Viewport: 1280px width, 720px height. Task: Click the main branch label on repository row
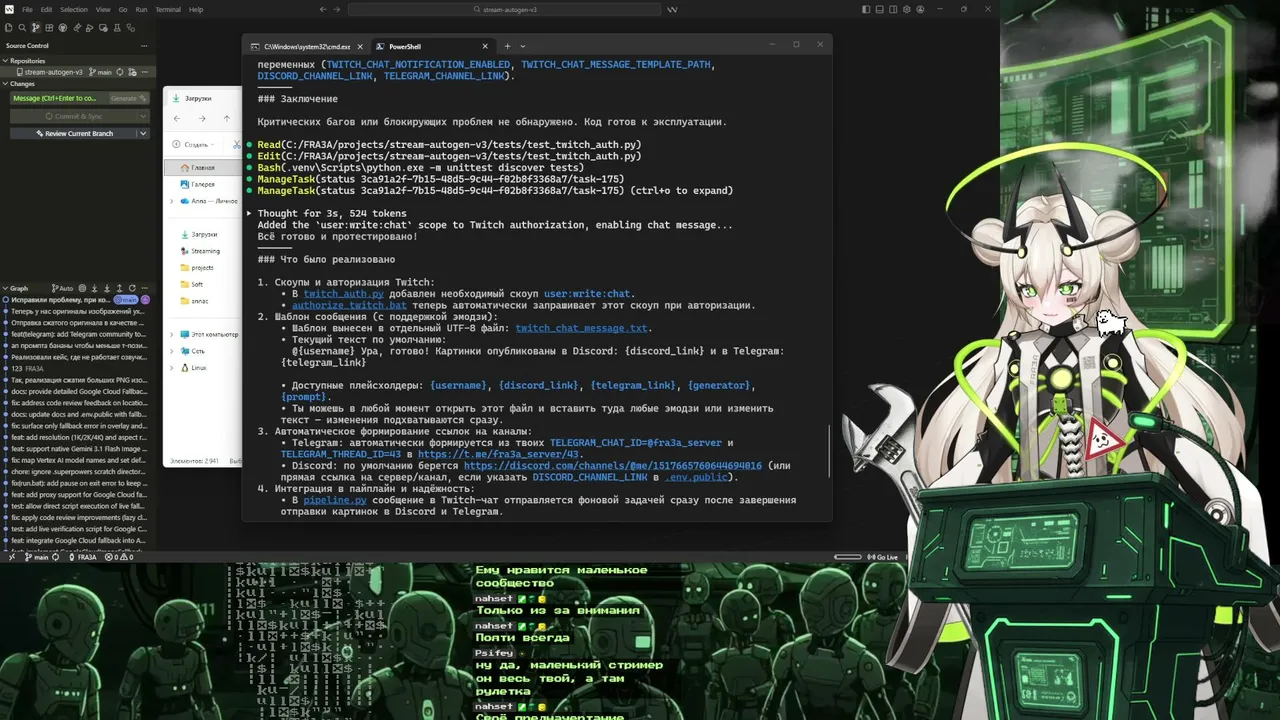pos(102,72)
